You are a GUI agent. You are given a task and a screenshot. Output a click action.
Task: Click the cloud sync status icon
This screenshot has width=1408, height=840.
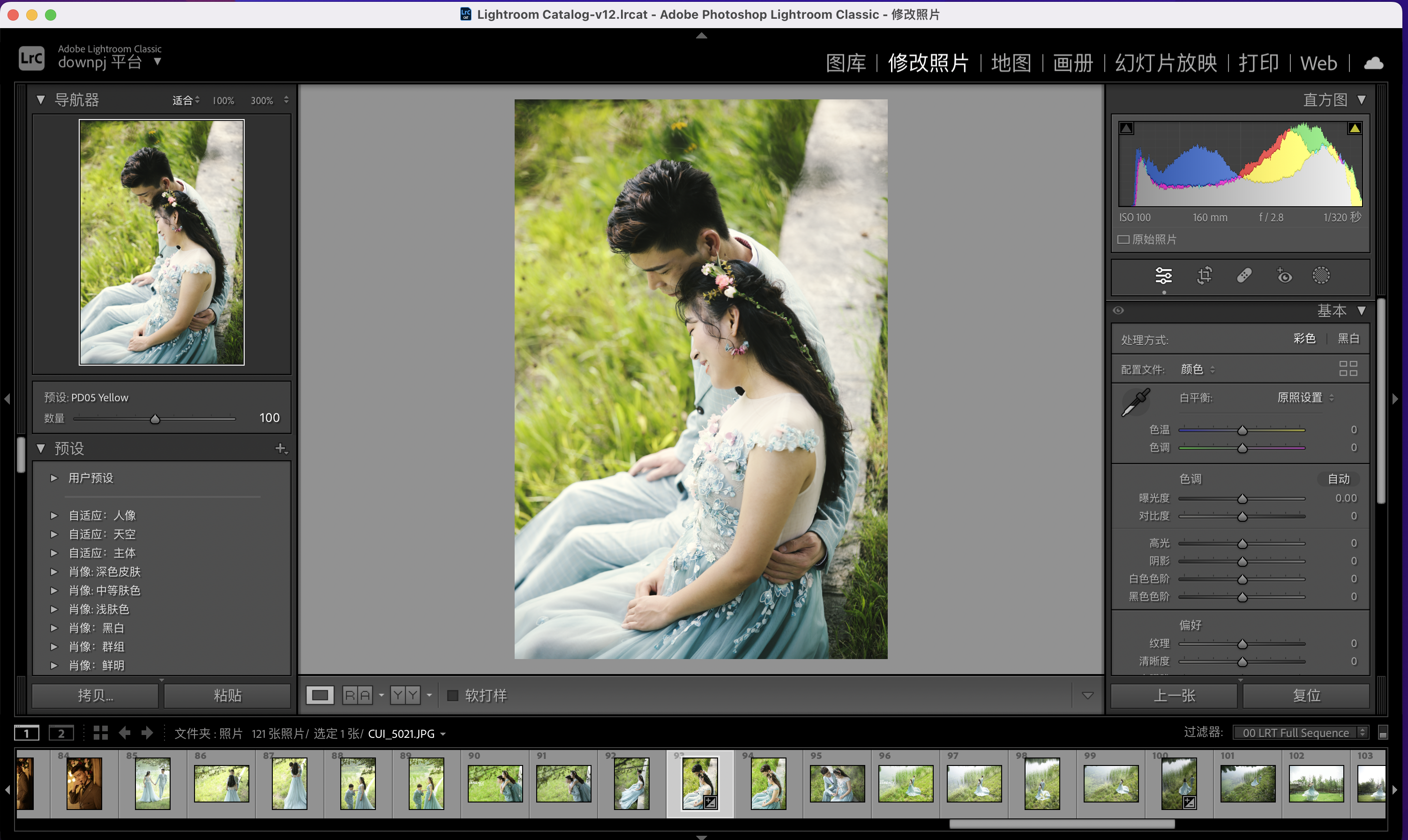[1373, 63]
